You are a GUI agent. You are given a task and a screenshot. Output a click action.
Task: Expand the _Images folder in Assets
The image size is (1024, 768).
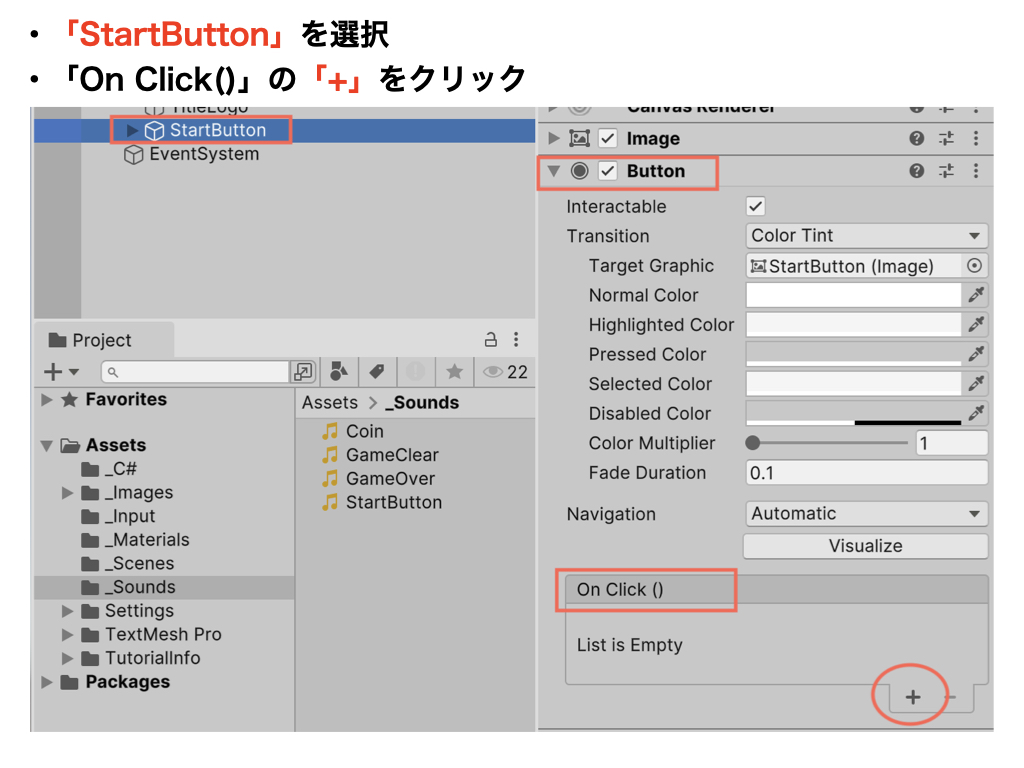coord(68,493)
